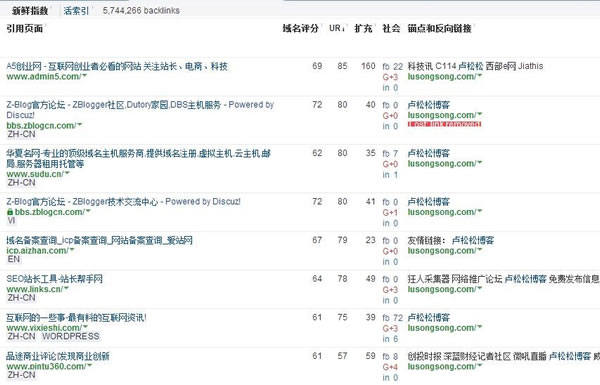Expand dropdown arrow beside bbs.zblogcn.com in ZBlogger社区 row
Screen dimensions: 600x385
click(79, 125)
